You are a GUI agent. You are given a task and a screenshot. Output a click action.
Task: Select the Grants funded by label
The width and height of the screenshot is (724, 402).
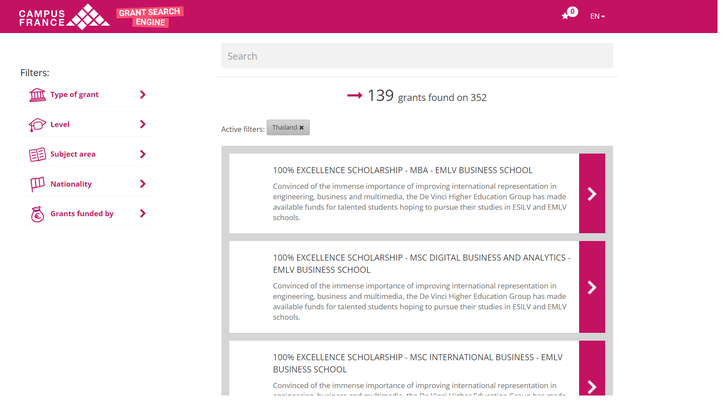coord(82,214)
